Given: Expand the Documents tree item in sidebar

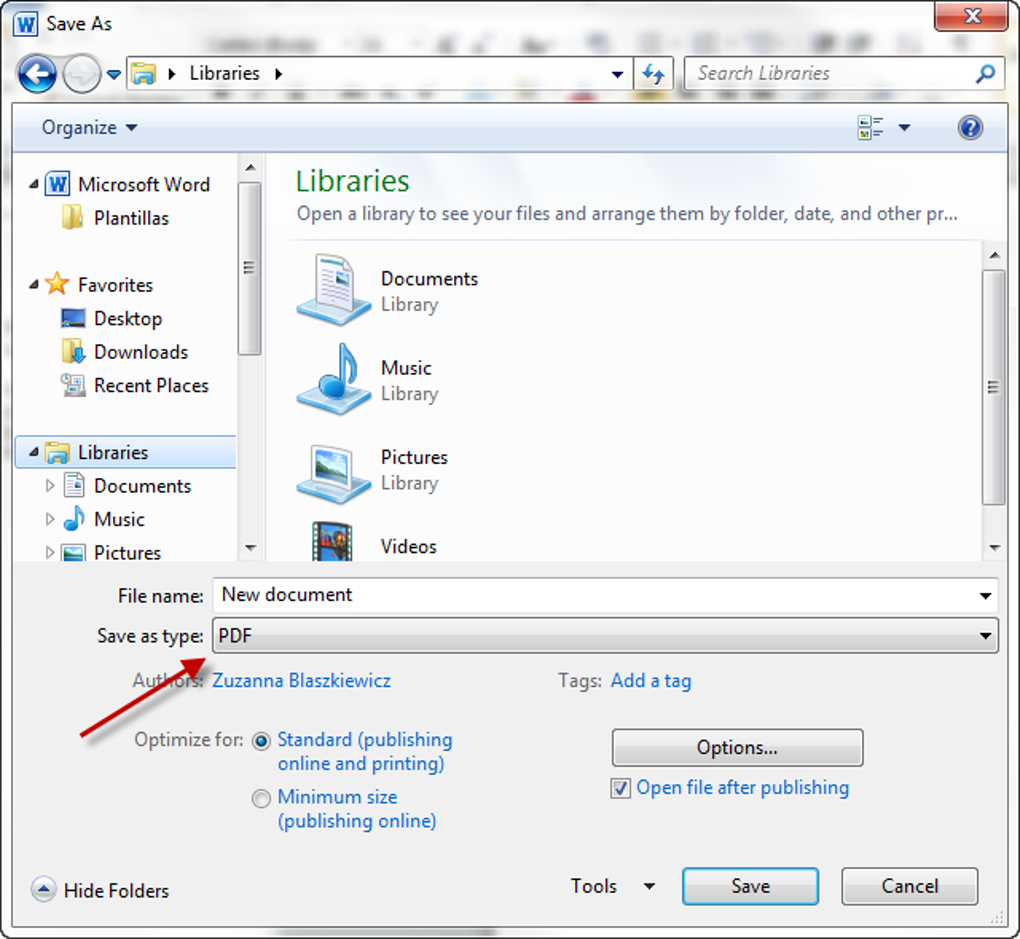Looking at the screenshot, I should point(50,485).
